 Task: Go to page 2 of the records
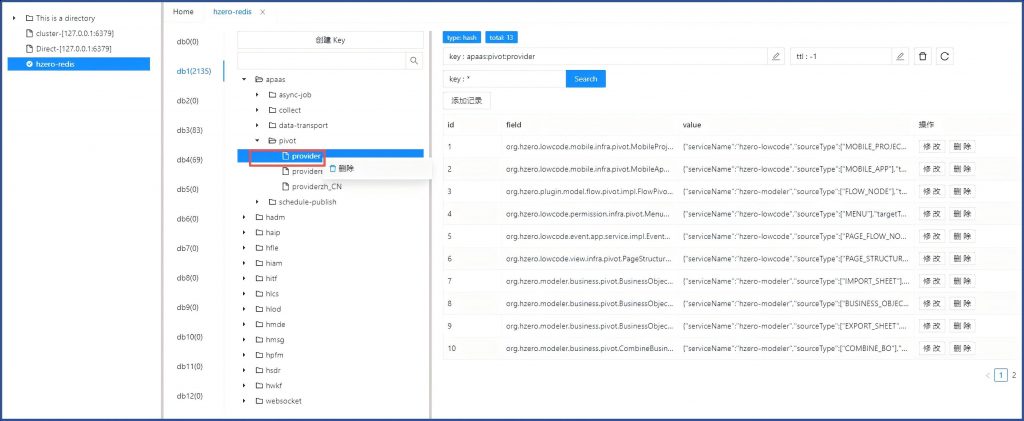click(x=1014, y=375)
